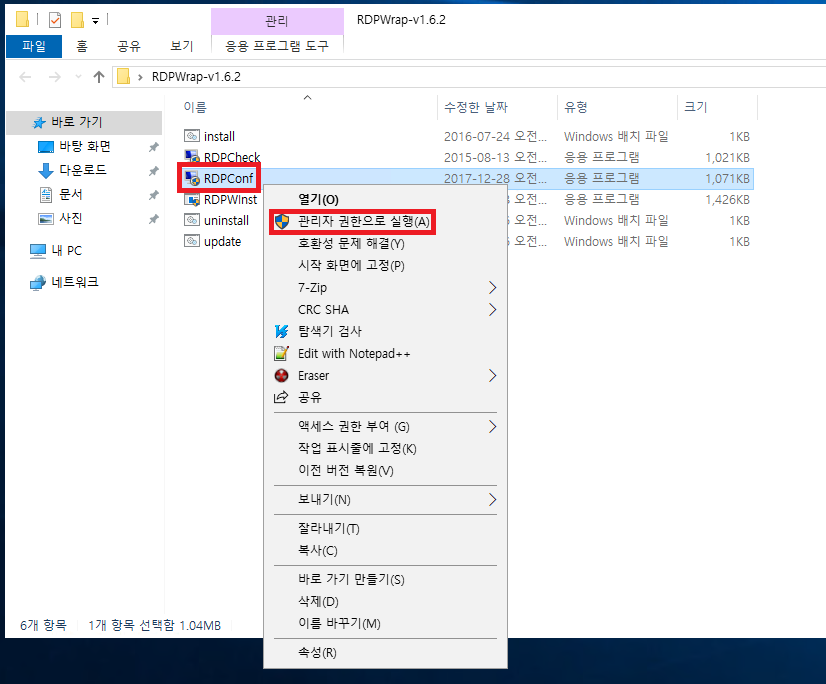Click the share icon beside 공유
Viewport: 826px width, 684px height.
click(281, 397)
